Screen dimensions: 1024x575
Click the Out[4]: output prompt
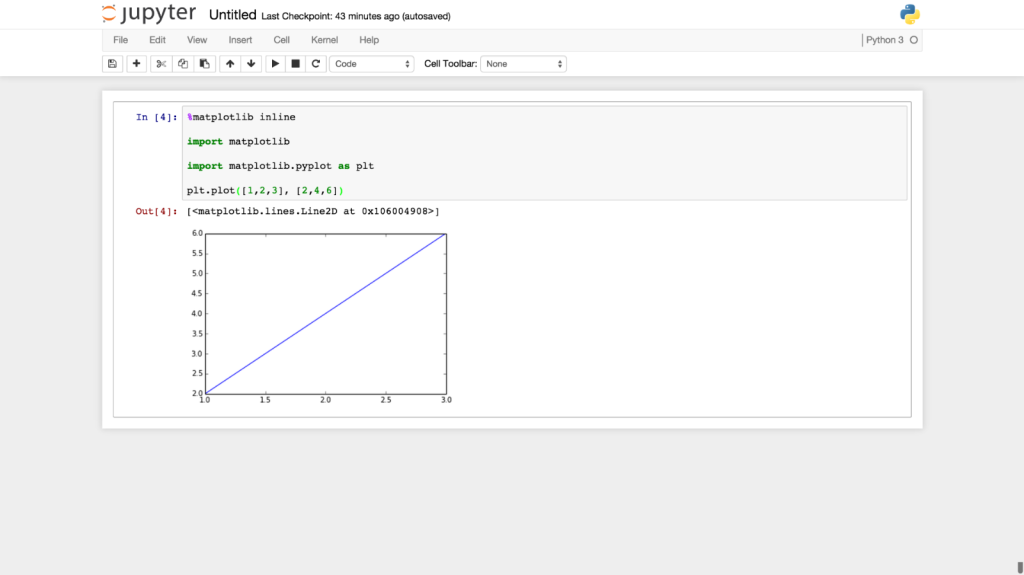[156, 212]
